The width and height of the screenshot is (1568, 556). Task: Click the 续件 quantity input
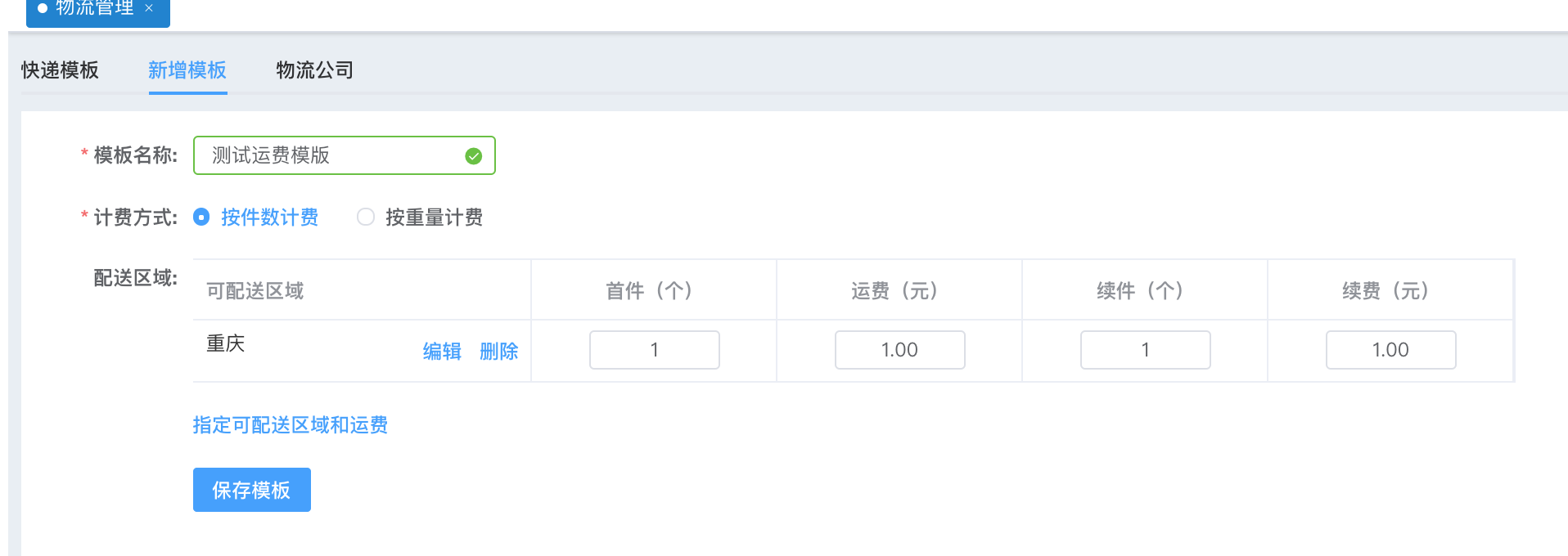1146,350
